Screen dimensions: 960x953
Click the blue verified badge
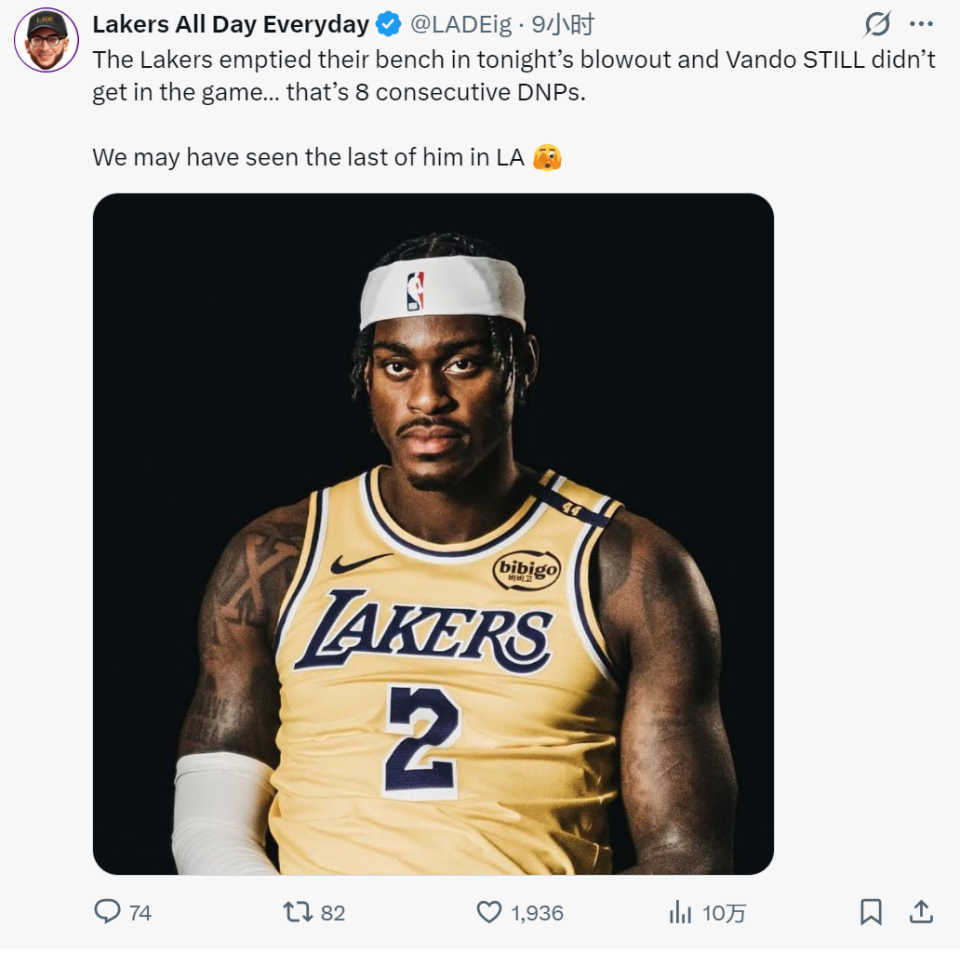[389, 24]
